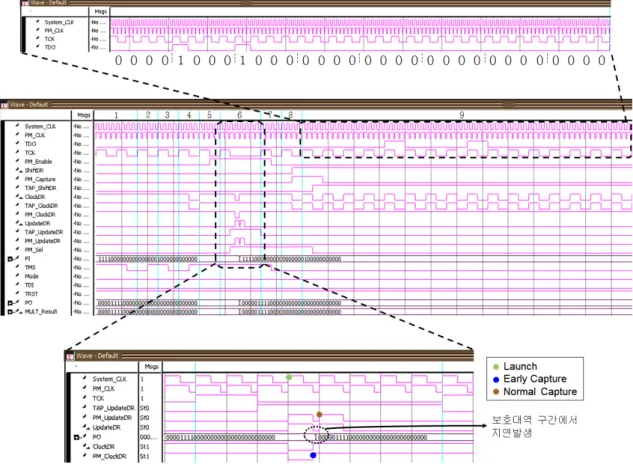633x470 pixels.
Task: Select TCK signal in middle wave window
Action: click(x=30, y=153)
